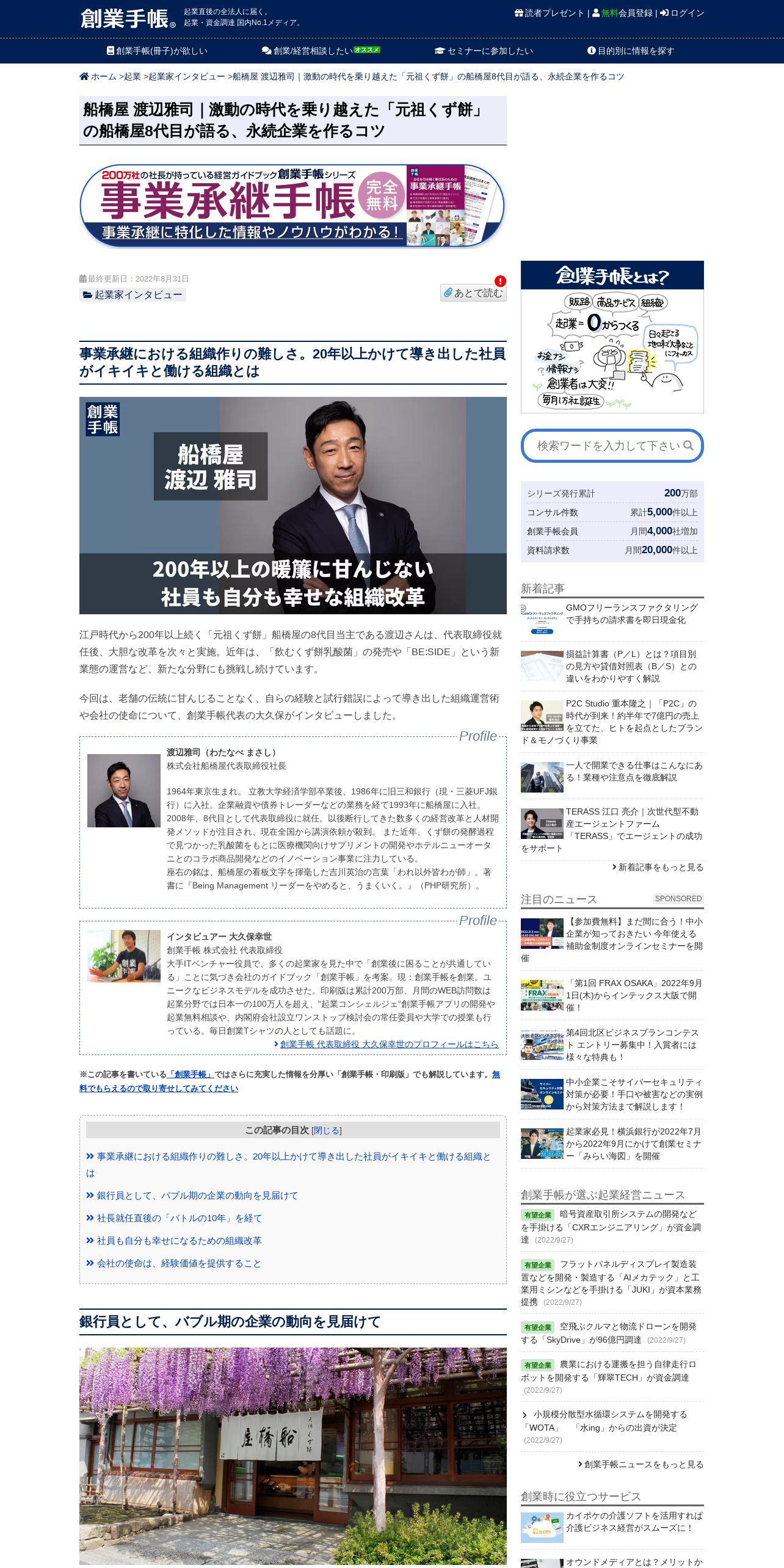Screen dimensions: 784x1568
Task: Open the 船橋屋 storefront wisteria photo
Action: (x=292, y=1456)
